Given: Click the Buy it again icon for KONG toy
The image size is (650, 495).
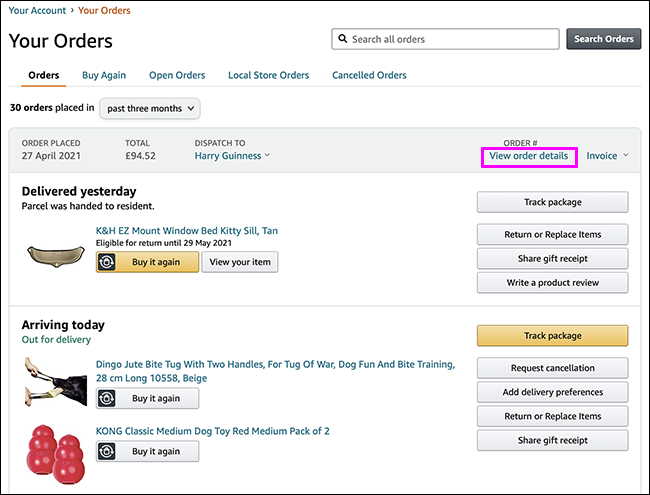Looking at the screenshot, I should point(110,451).
